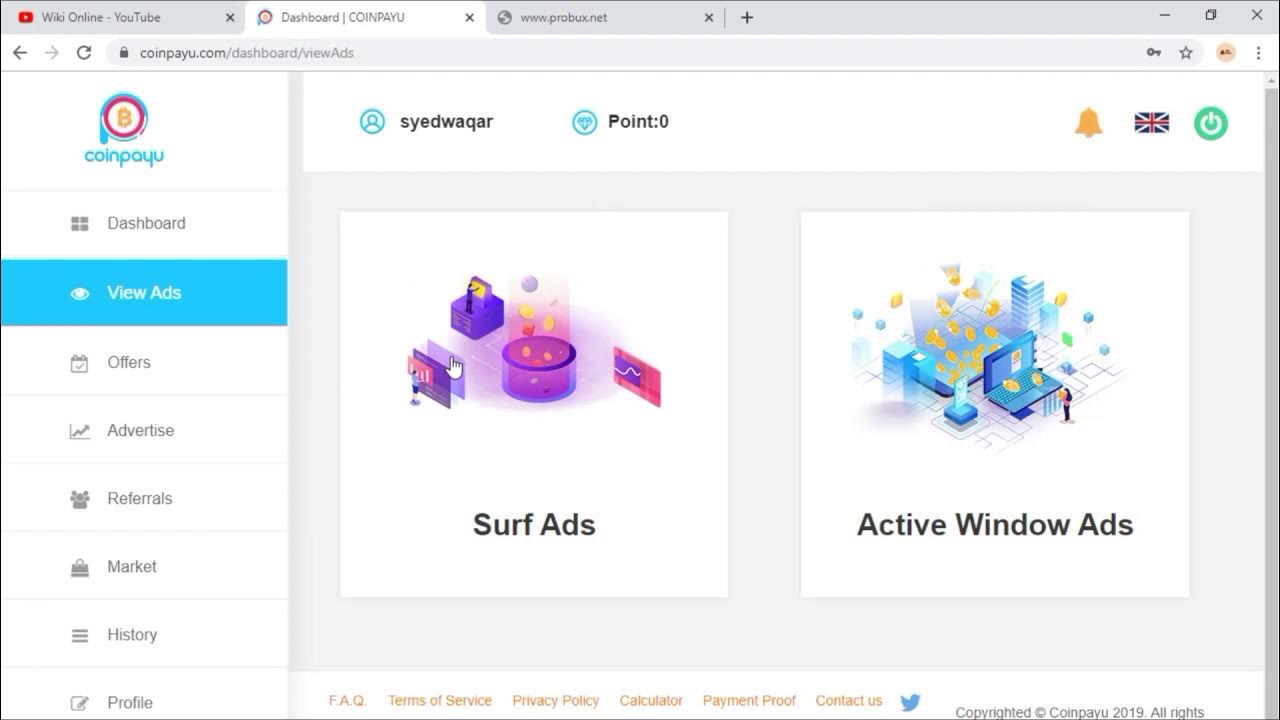Click the Dashboard grid icon

(80, 224)
